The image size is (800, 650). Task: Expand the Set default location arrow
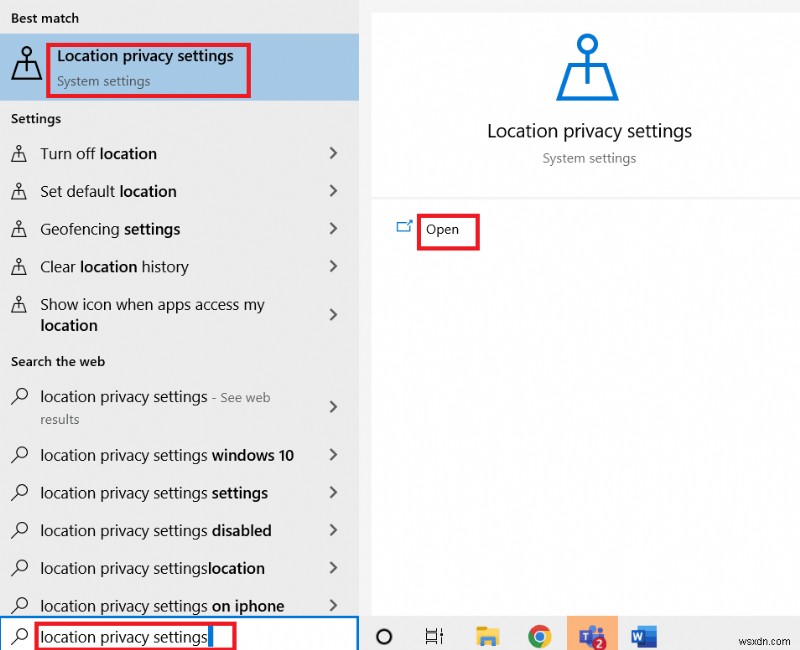(333, 191)
